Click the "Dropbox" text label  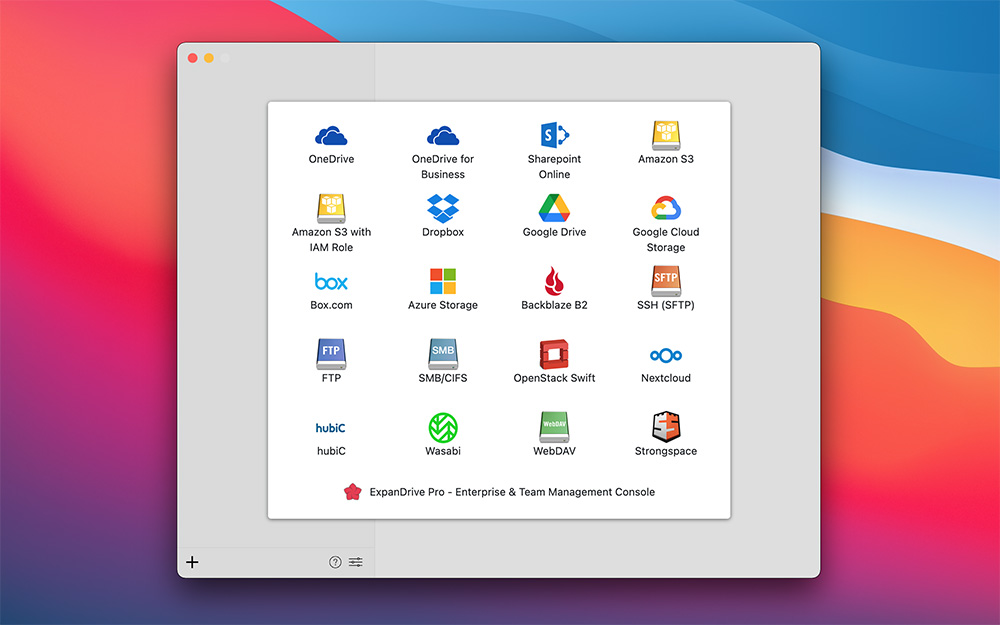click(443, 232)
